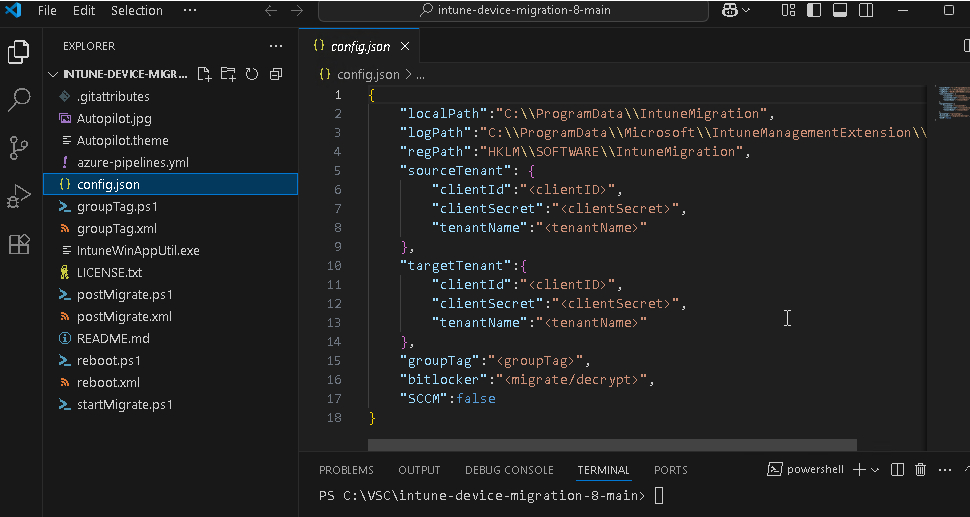Select config.json in Explorer tree
The width and height of the screenshot is (970, 517).
coord(170,184)
